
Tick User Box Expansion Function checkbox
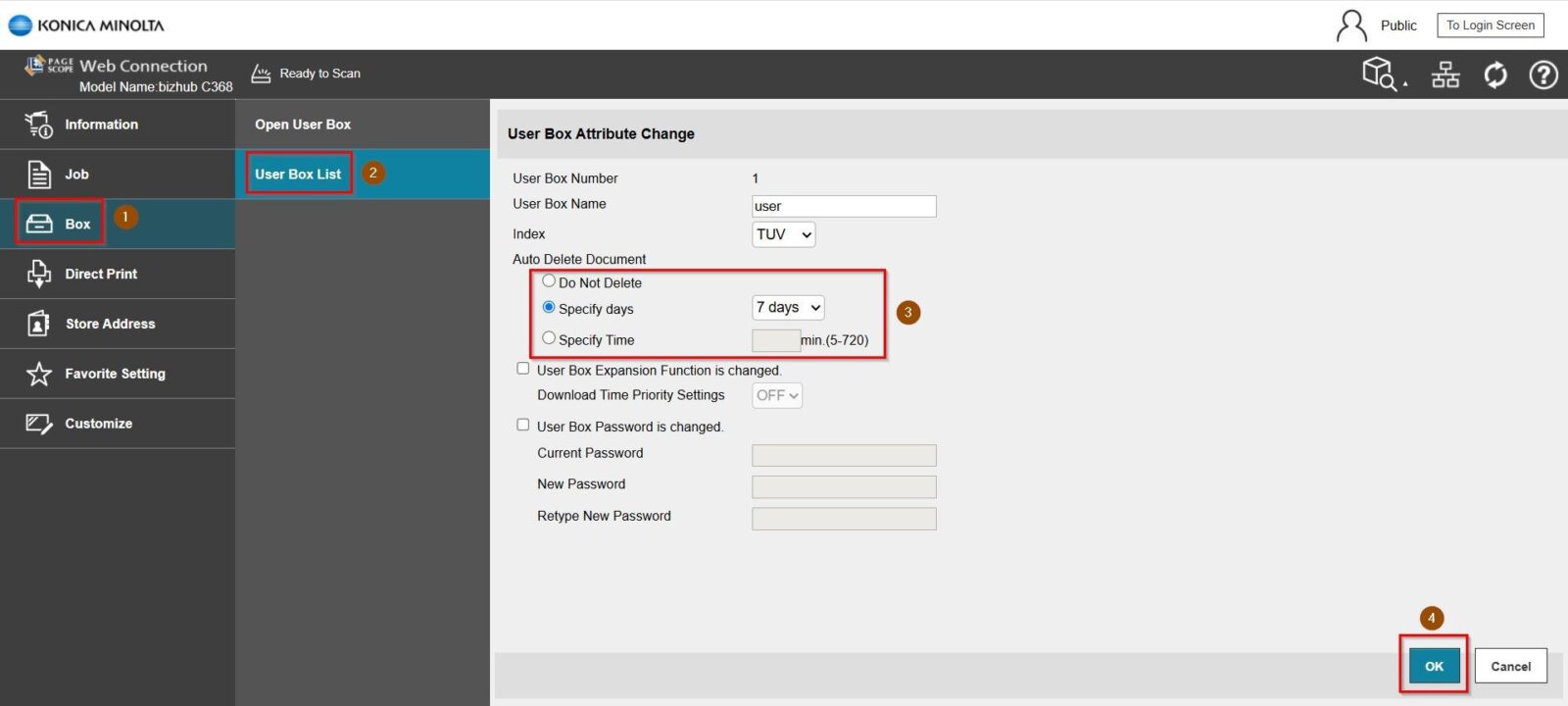coord(523,369)
